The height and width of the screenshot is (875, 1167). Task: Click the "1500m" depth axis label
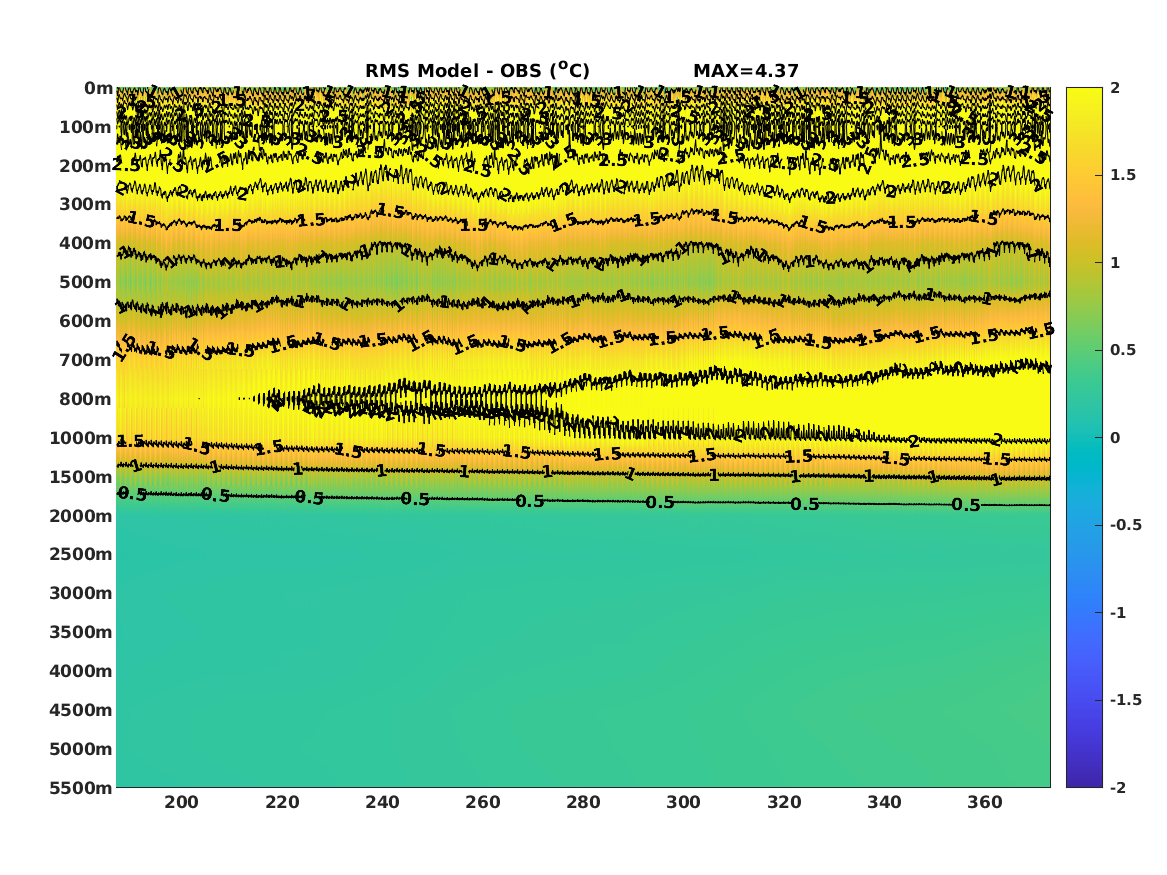coord(81,477)
